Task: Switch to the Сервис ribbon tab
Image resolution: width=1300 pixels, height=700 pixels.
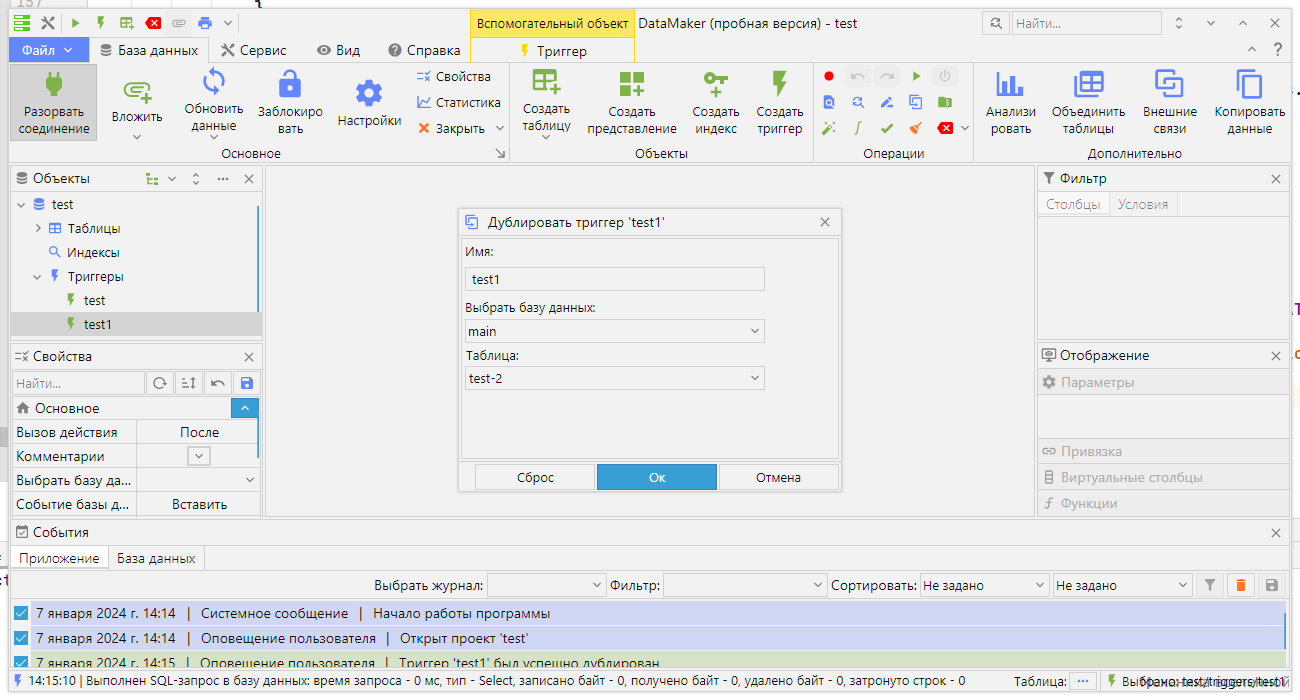Action: point(254,50)
